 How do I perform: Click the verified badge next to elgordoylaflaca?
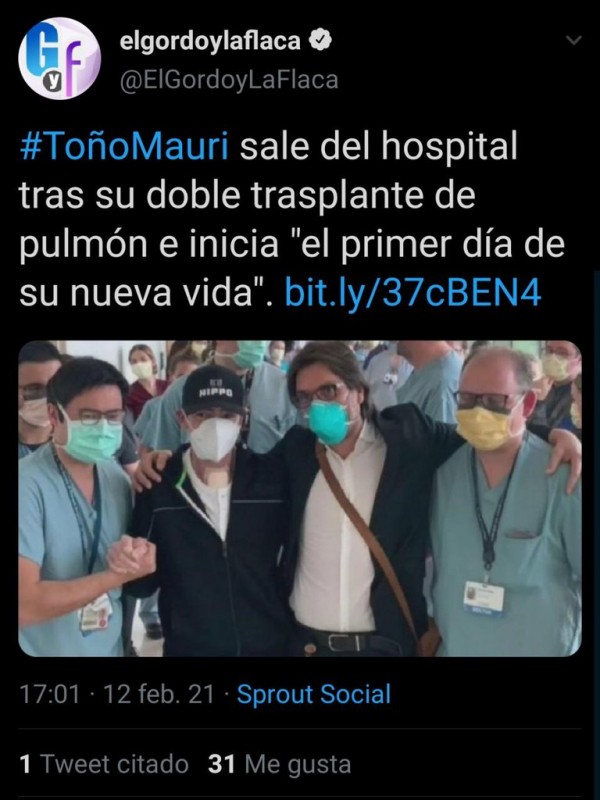point(320,41)
